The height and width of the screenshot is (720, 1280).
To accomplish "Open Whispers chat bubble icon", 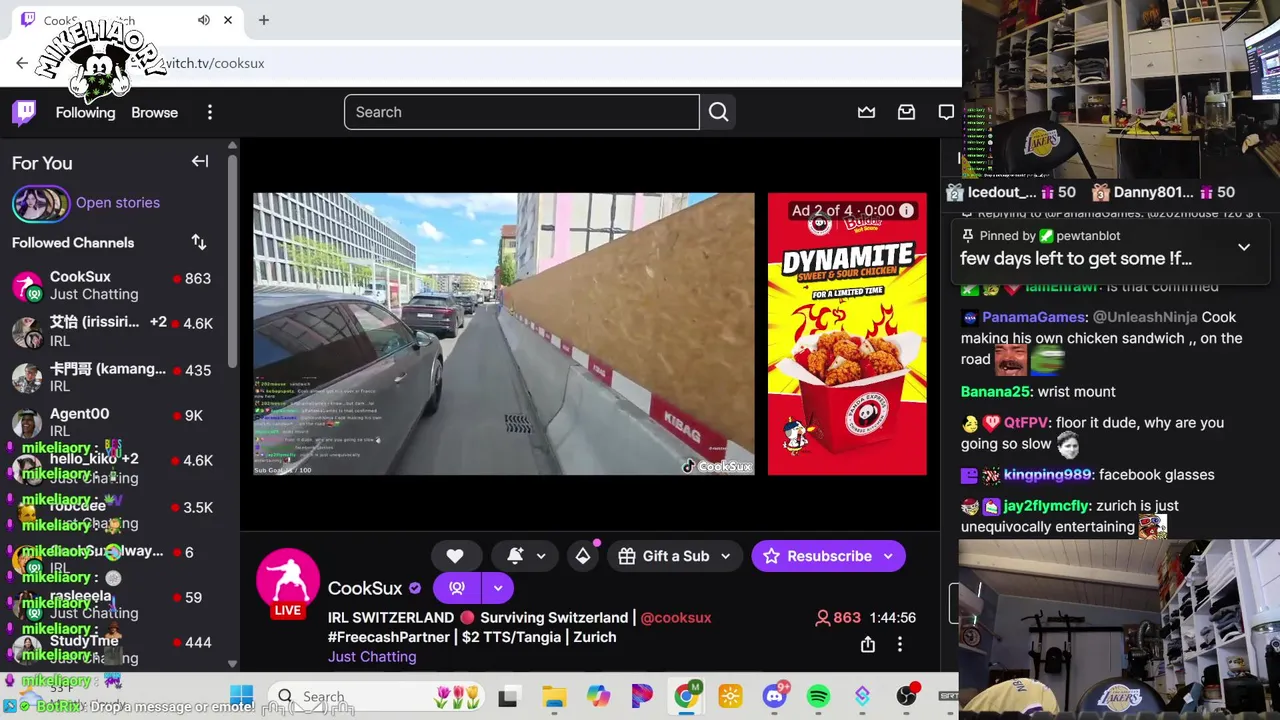I will click(946, 112).
